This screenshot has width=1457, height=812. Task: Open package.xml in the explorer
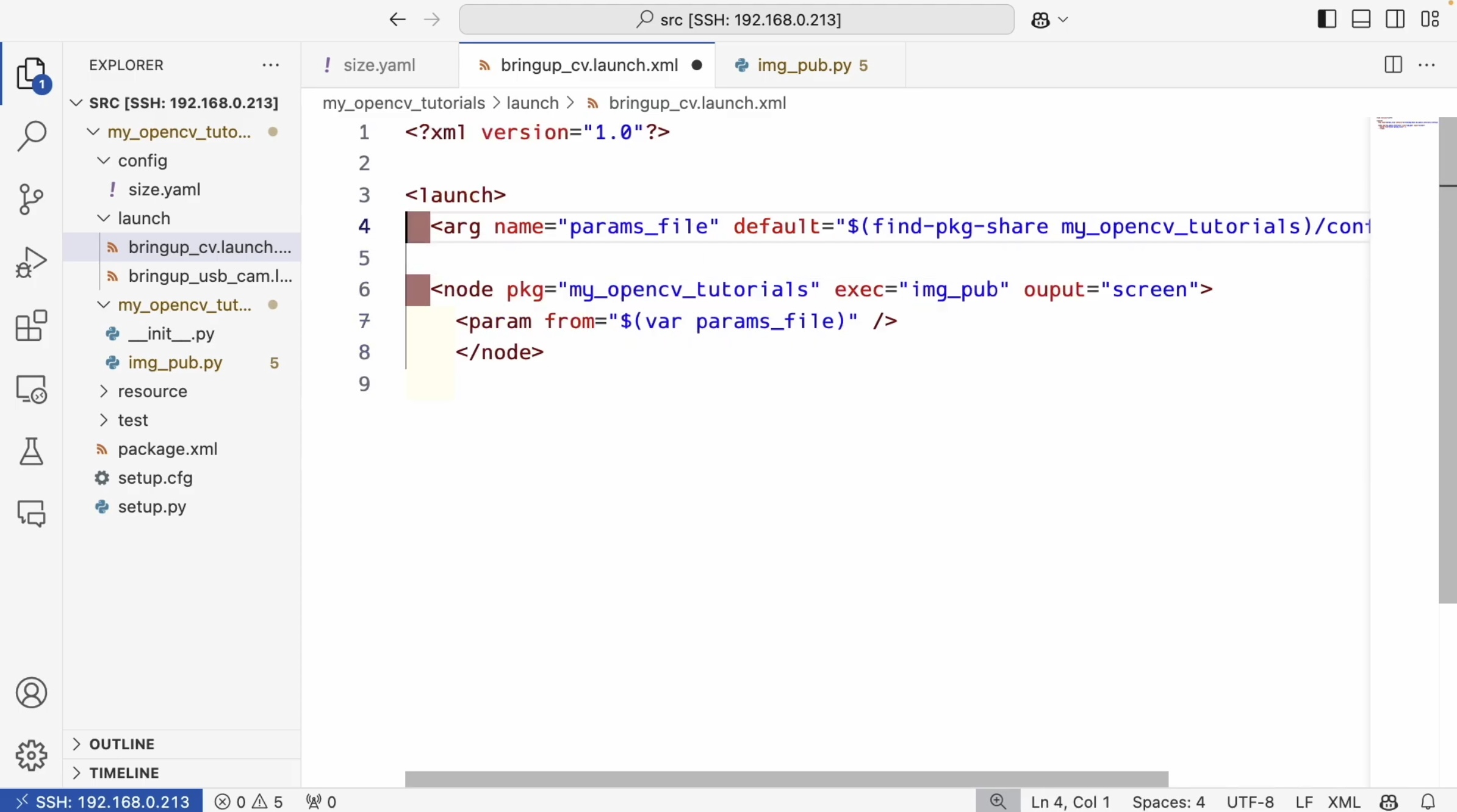pos(167,449)
